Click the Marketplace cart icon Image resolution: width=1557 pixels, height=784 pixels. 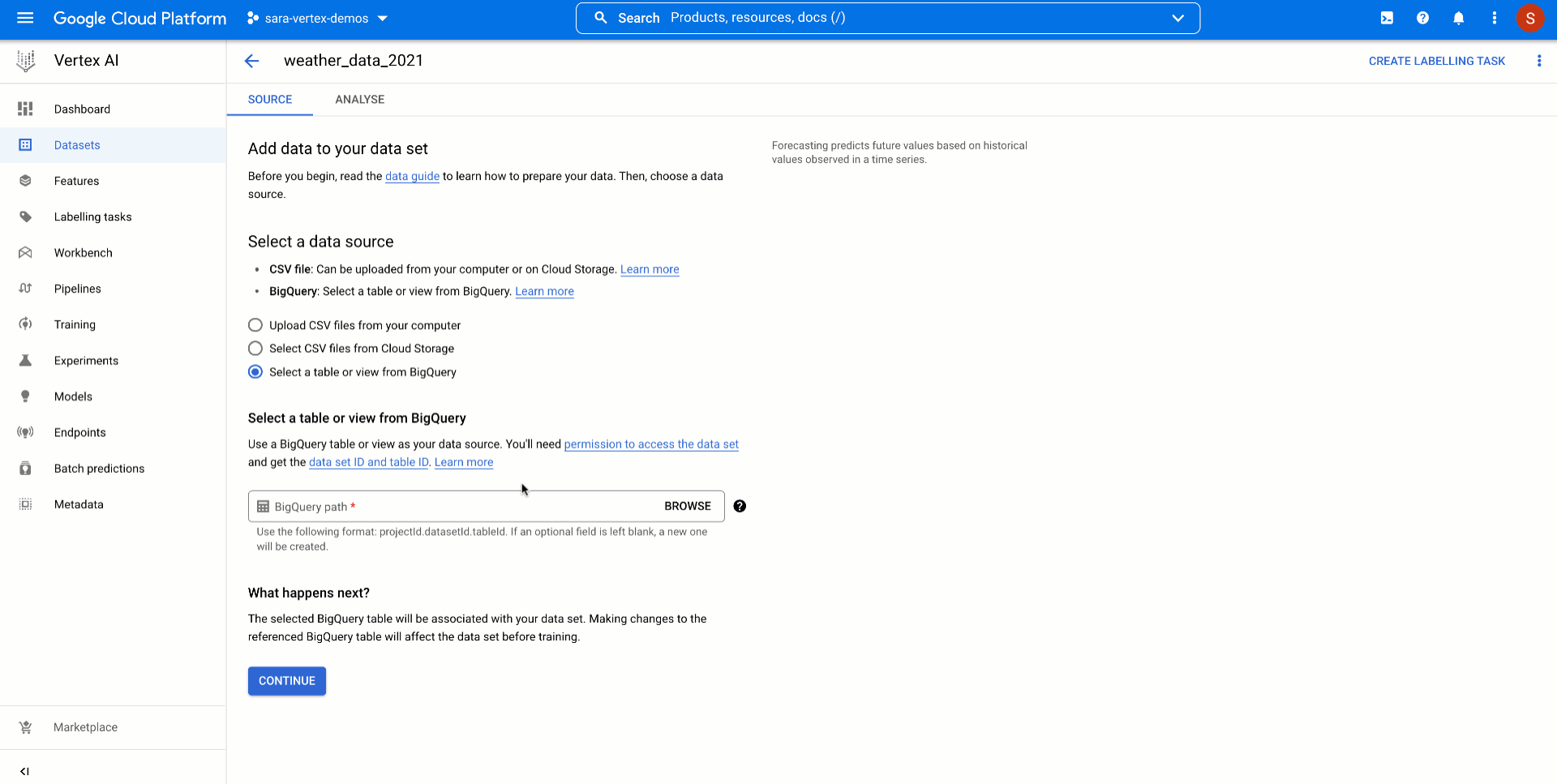25,727
